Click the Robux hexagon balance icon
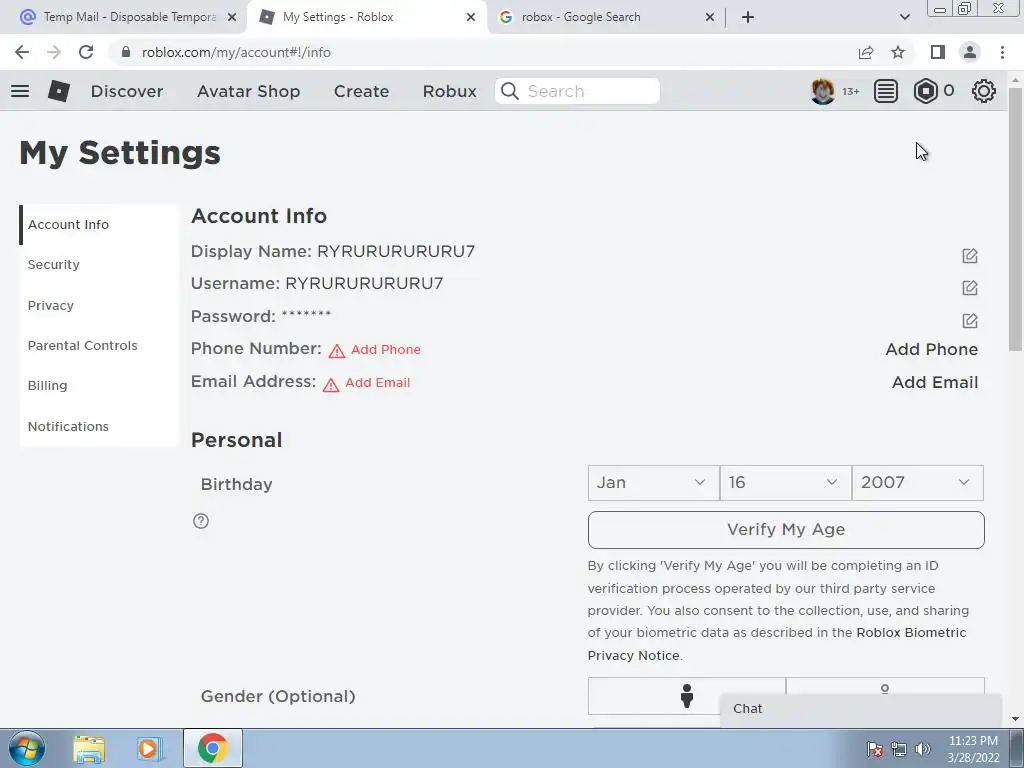Viewport: 1024px width, 768px height. pyautogui.click(x=925, y=91)
